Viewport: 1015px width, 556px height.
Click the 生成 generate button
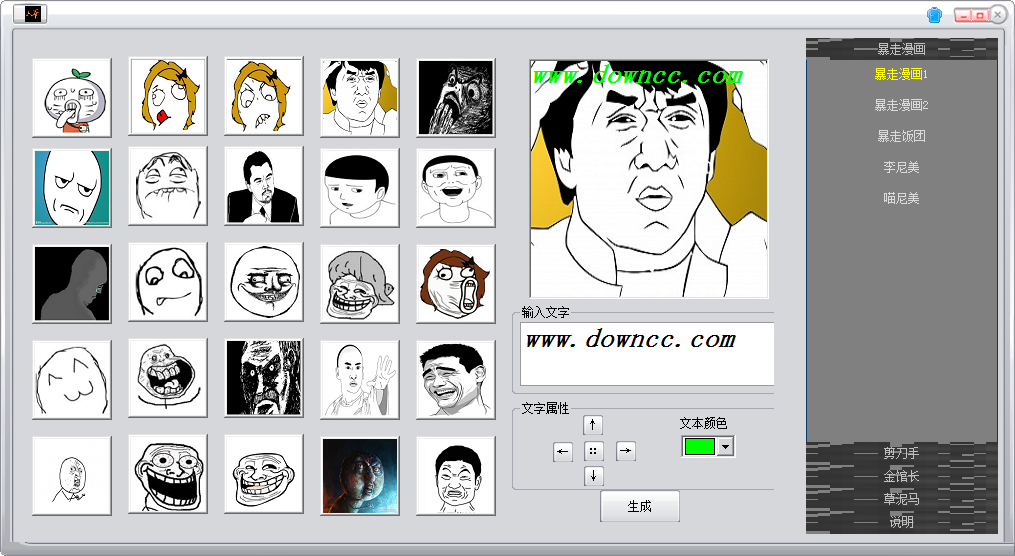point(640,506)
